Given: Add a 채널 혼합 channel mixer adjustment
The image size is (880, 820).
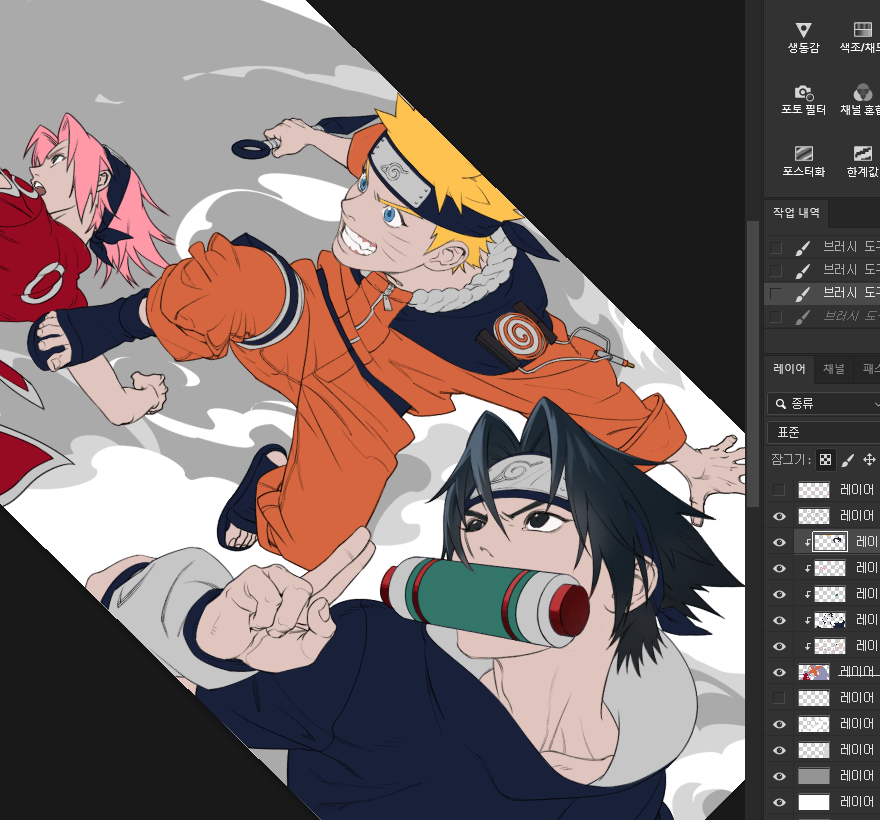Looking at the screenshot, I should [x=861, y=100].
